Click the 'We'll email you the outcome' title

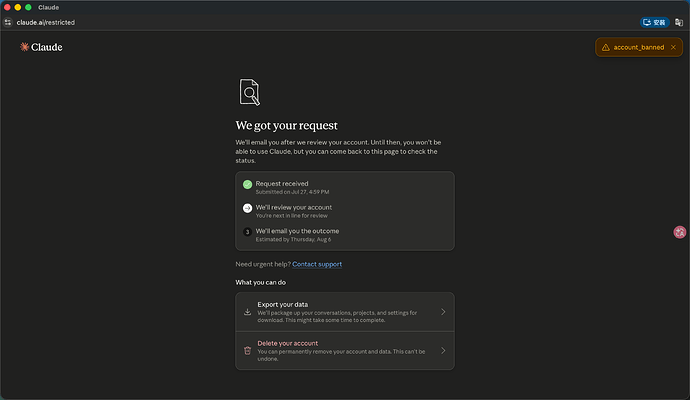pos(297,231)
